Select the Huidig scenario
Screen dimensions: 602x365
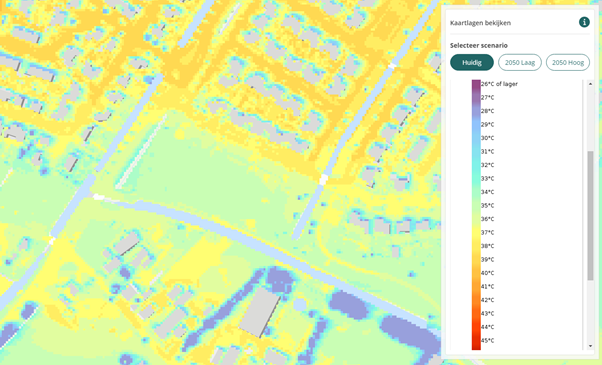[x=472, y=63]
